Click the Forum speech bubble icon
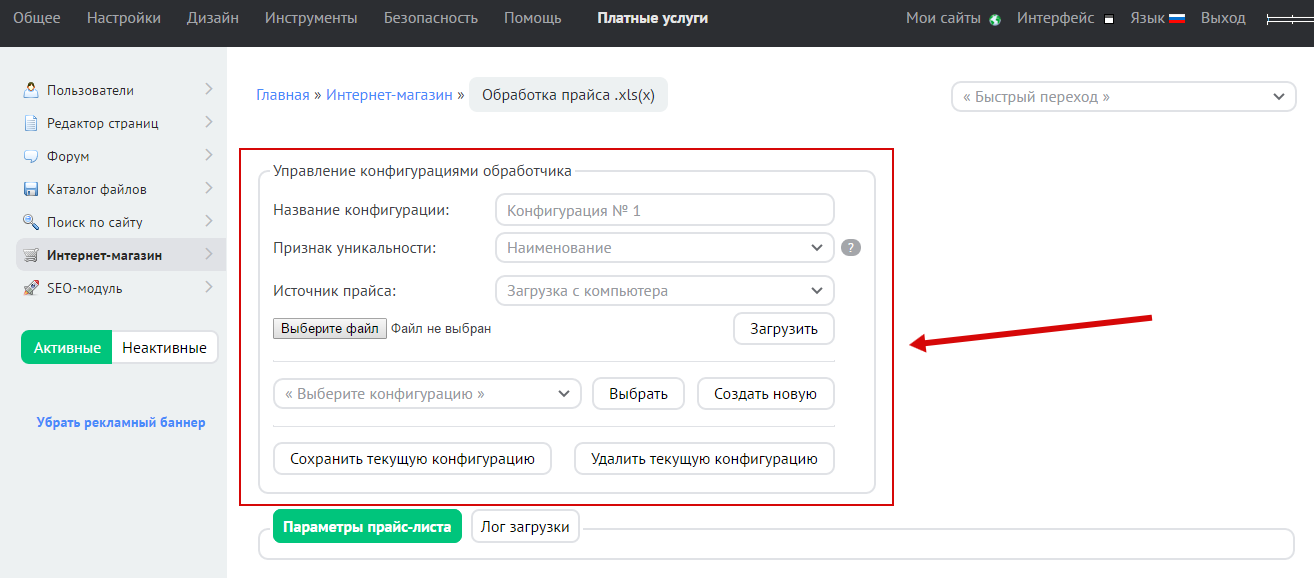Screen dimensions: 1314x578 (x=31, y=156)
